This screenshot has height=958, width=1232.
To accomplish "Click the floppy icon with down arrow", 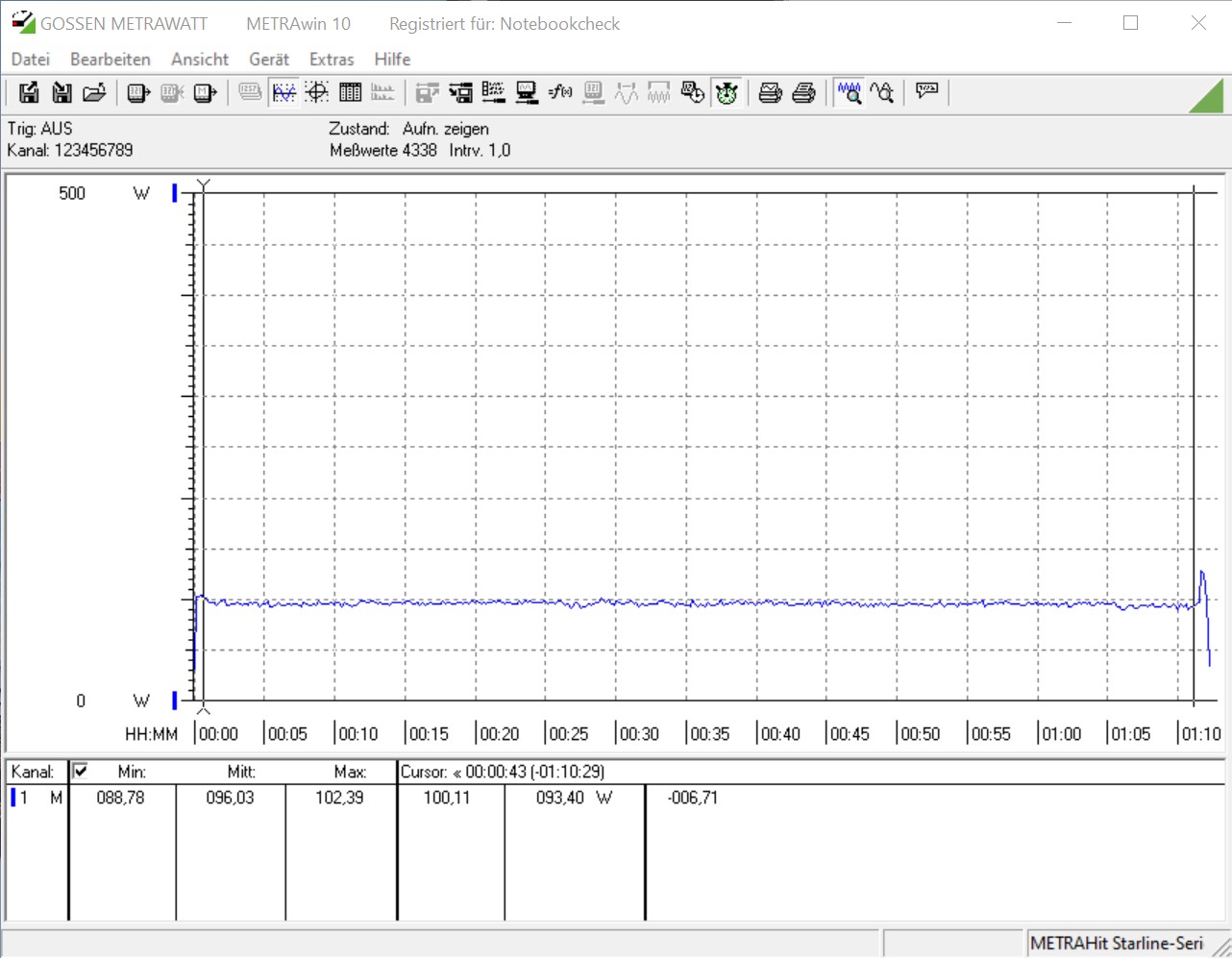I will (x=62, y=92).
